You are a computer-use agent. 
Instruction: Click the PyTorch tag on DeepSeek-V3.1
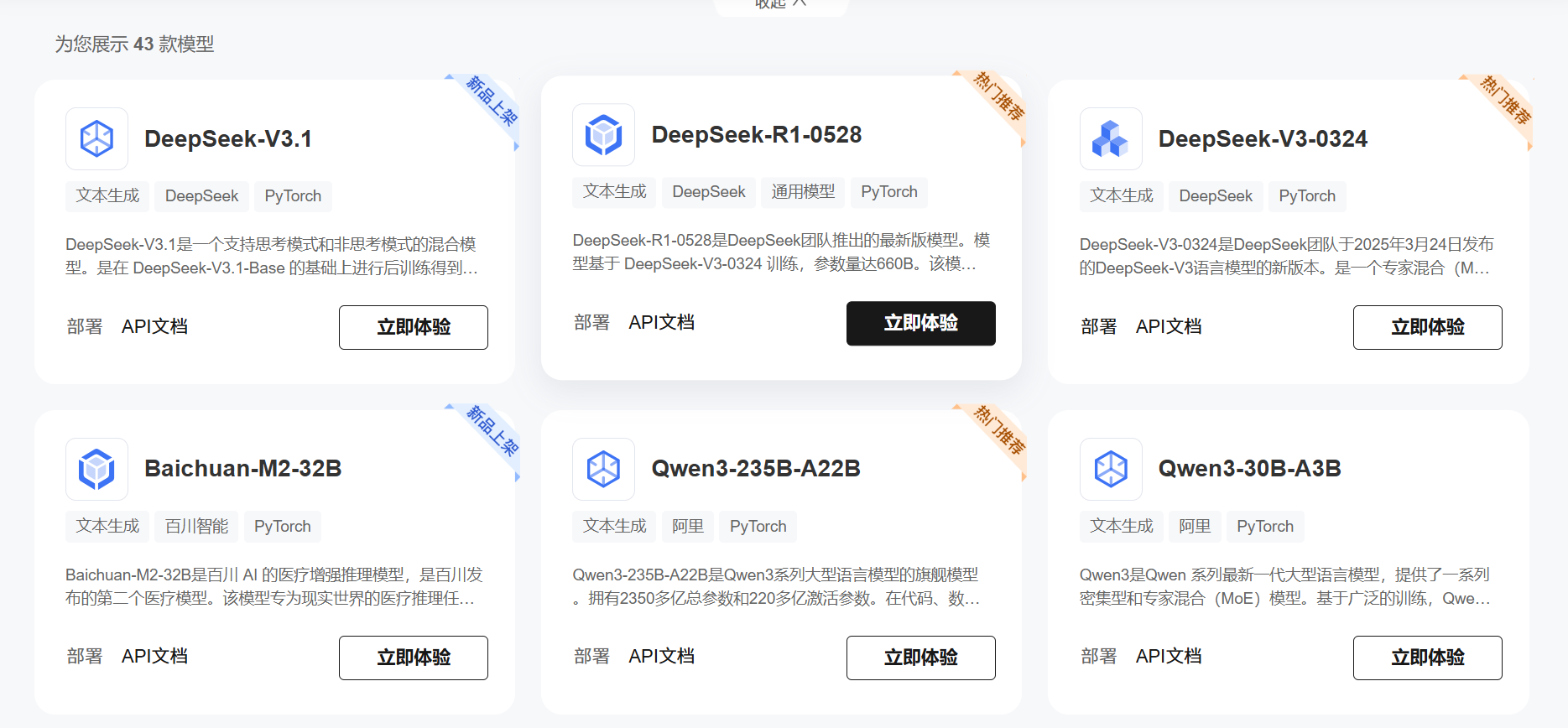pyautogui.click(x=293, y=195)
